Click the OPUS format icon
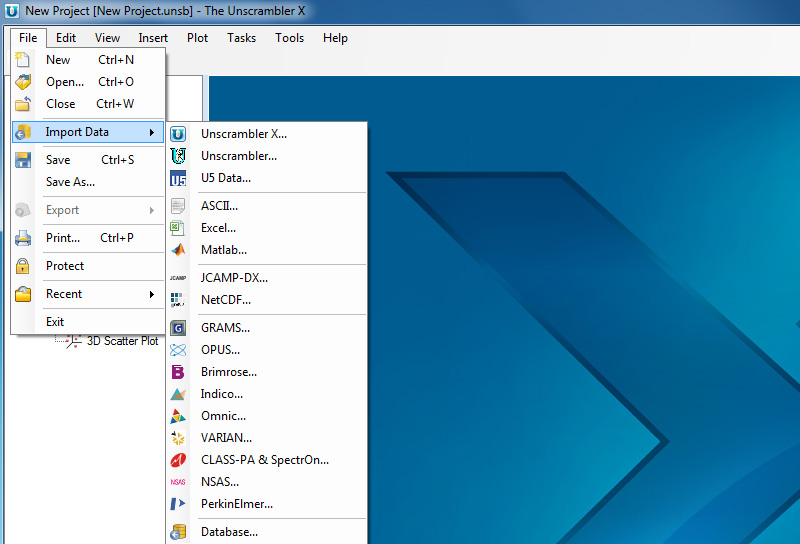The image size is (800, 544). tap(178, 350)
